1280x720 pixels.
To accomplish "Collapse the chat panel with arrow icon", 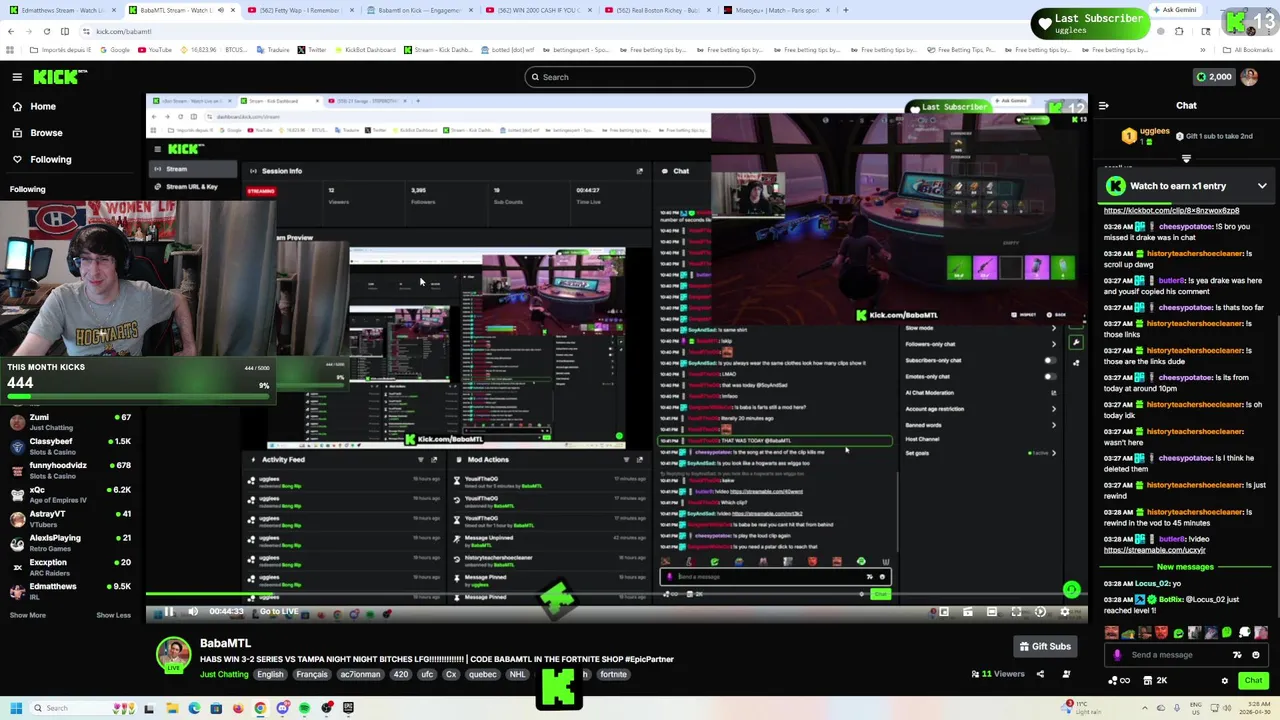I will click(x=1104, y=105).
